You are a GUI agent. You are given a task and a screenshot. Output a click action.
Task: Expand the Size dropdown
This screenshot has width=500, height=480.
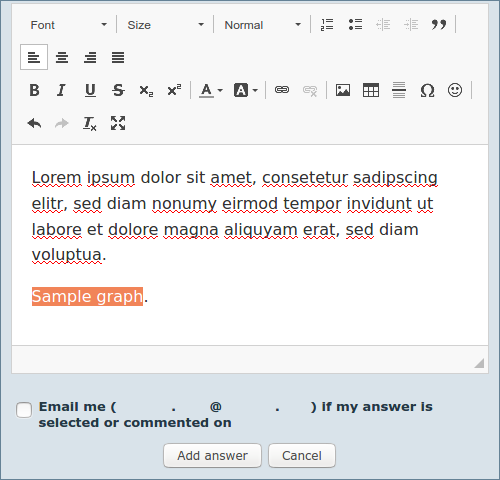click(x=165, y=25)
